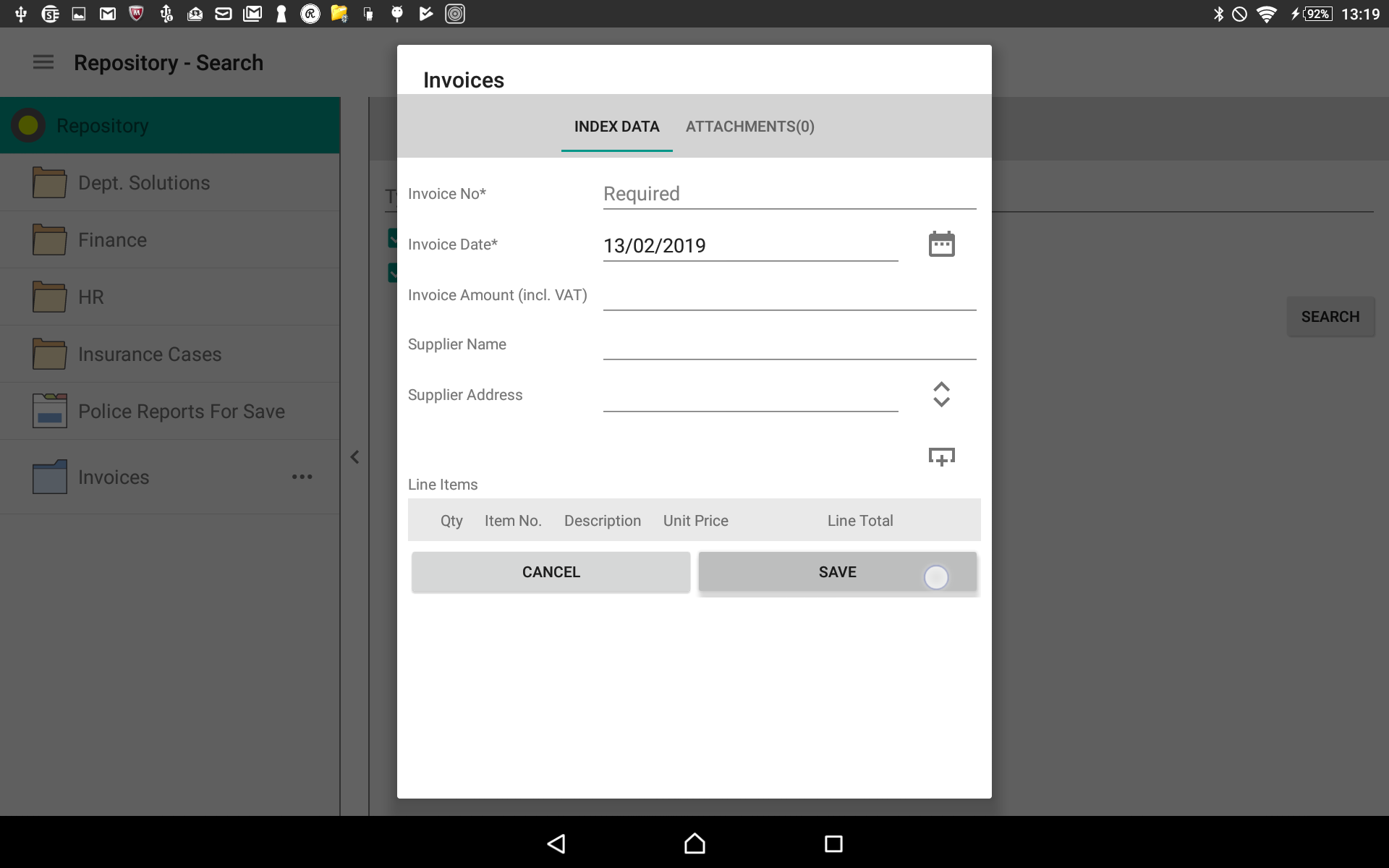Tap the add line item icon

941,456
